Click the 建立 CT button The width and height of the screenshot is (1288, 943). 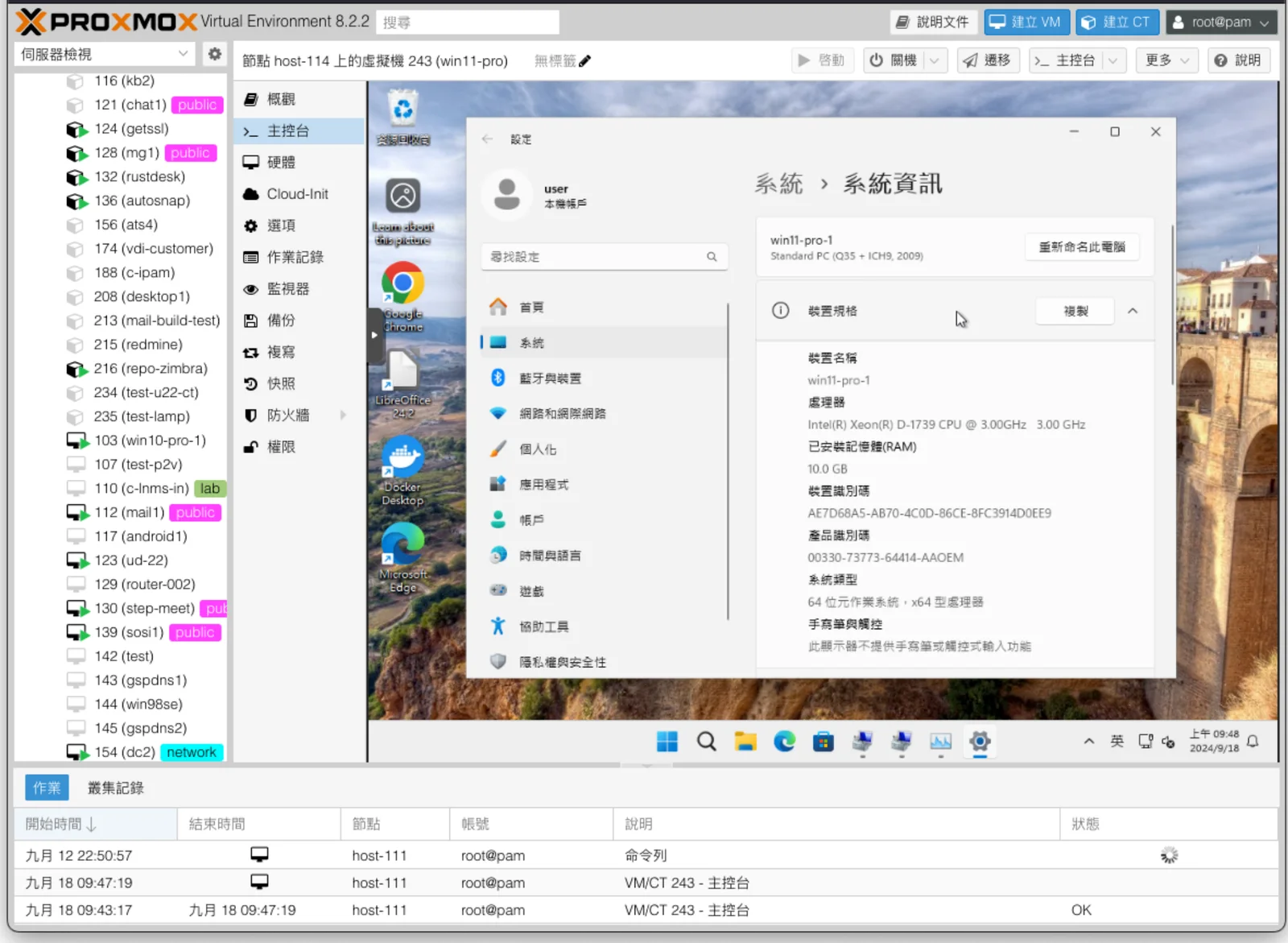click(1117, 22)
